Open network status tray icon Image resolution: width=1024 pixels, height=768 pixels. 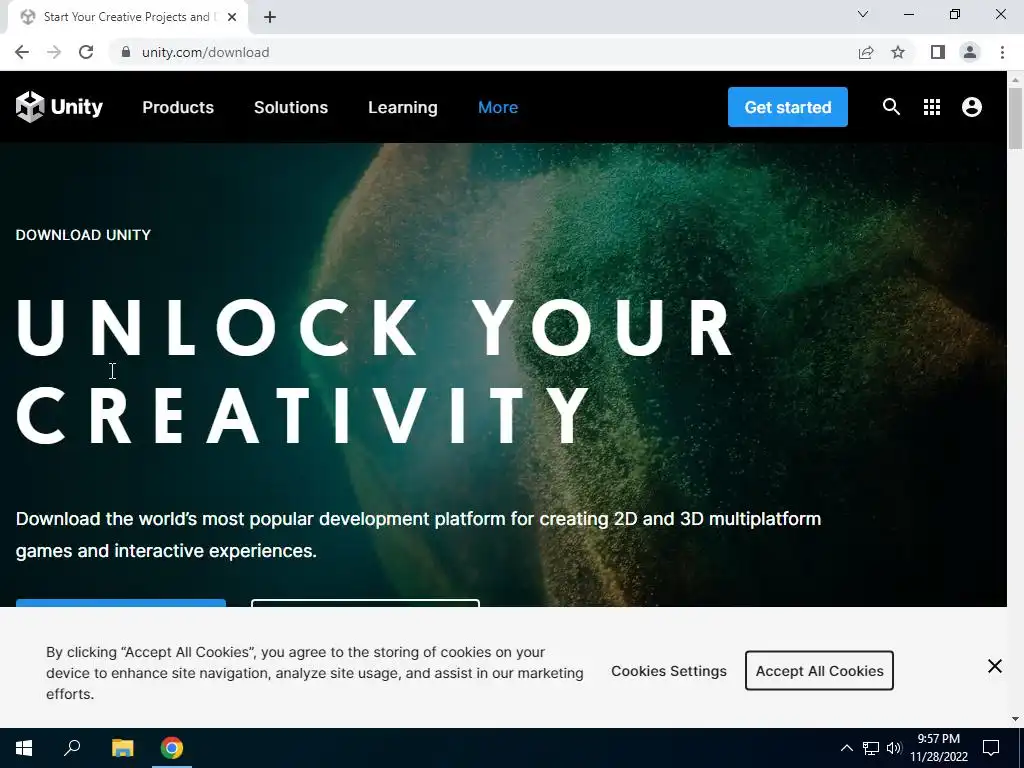point(871,748)
